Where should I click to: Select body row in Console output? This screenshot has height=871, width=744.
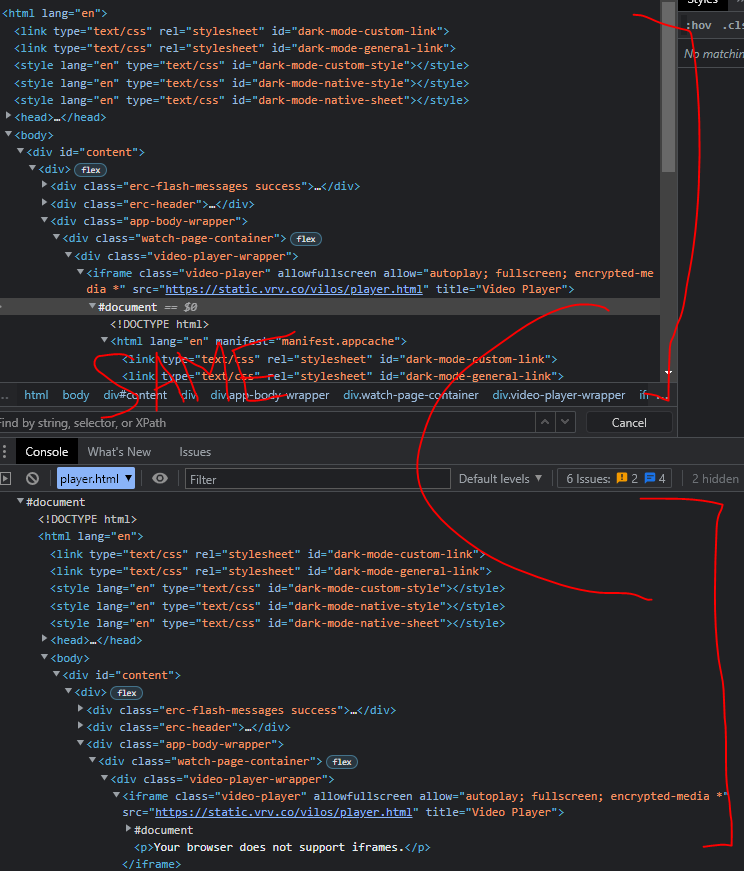[x=70, y=658]
